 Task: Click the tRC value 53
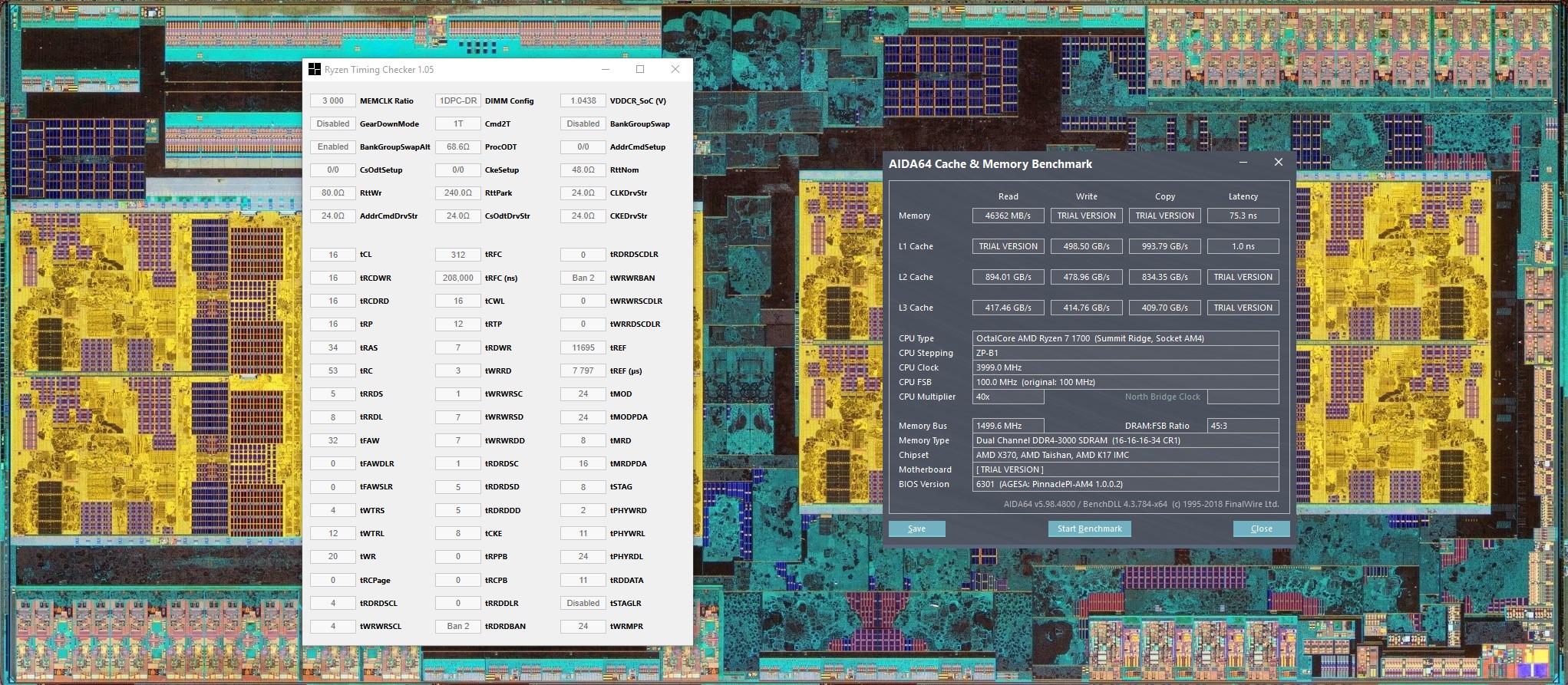tap(333, 370)
